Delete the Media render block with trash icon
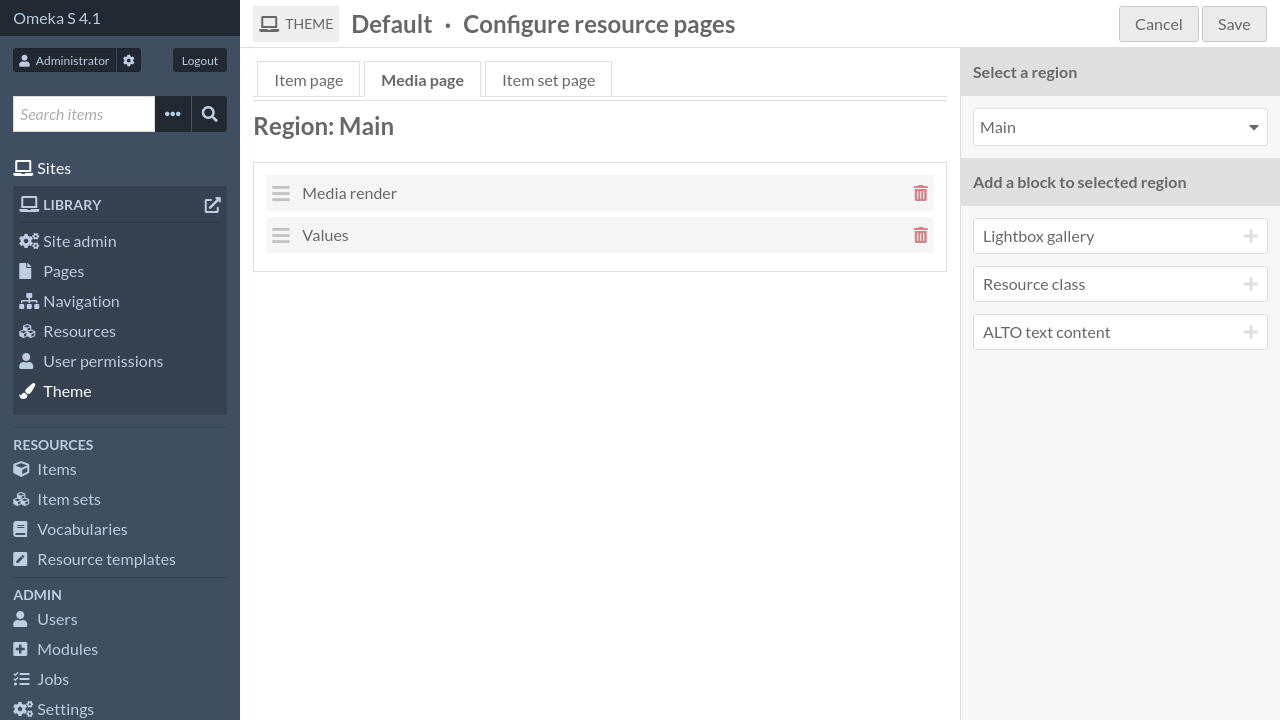 920,193
